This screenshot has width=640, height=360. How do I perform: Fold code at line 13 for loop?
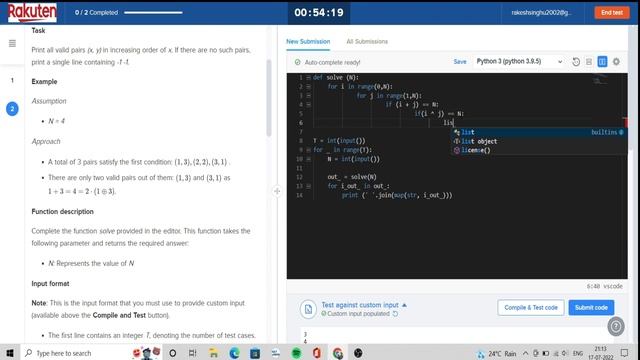click(309, 186)
